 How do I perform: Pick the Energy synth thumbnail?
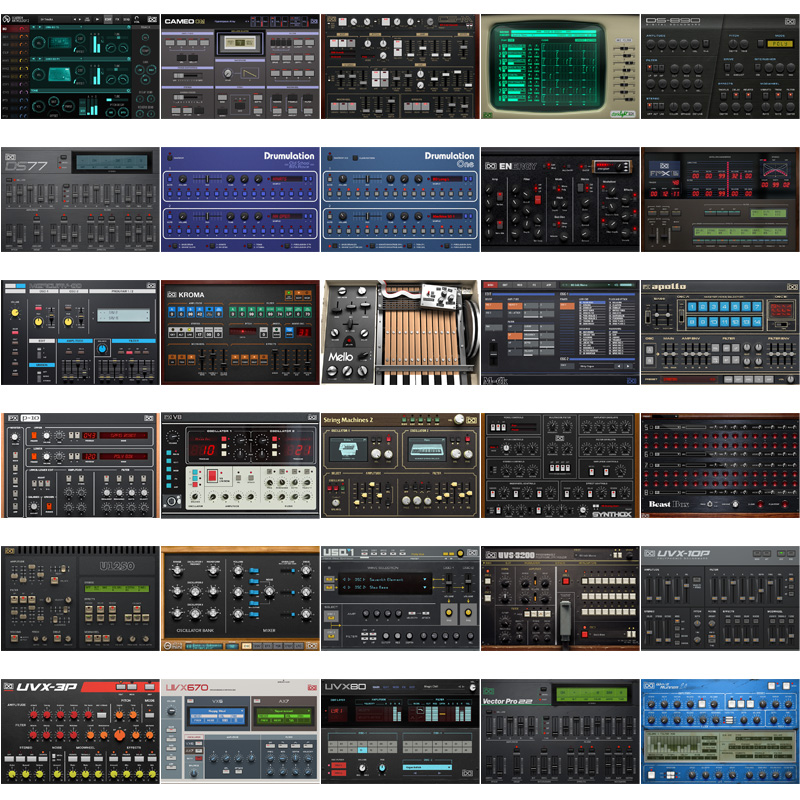click(x=560, y=199)
